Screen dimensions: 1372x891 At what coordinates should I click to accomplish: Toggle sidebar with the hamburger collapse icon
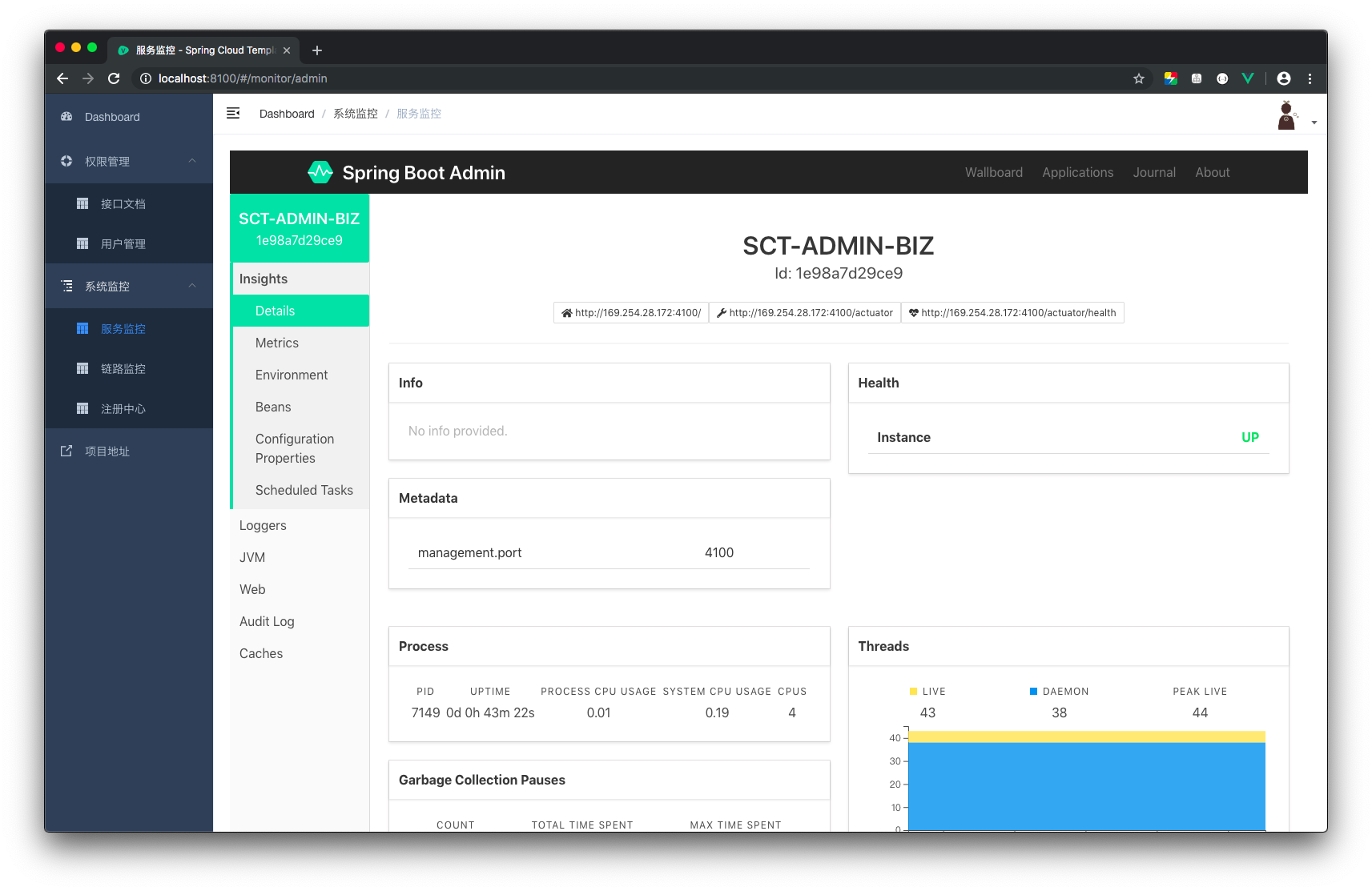pos(233,113)
